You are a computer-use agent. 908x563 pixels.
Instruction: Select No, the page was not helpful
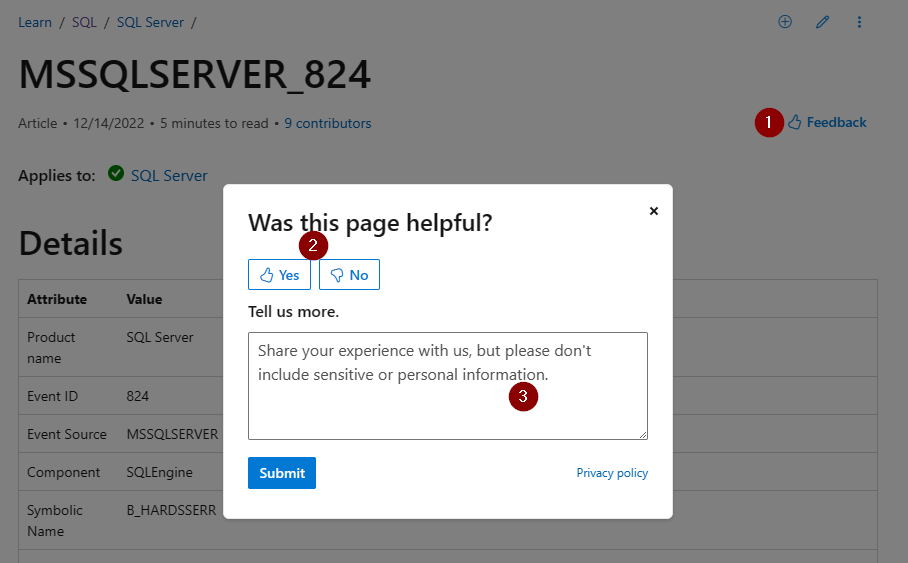pos(349,275)
